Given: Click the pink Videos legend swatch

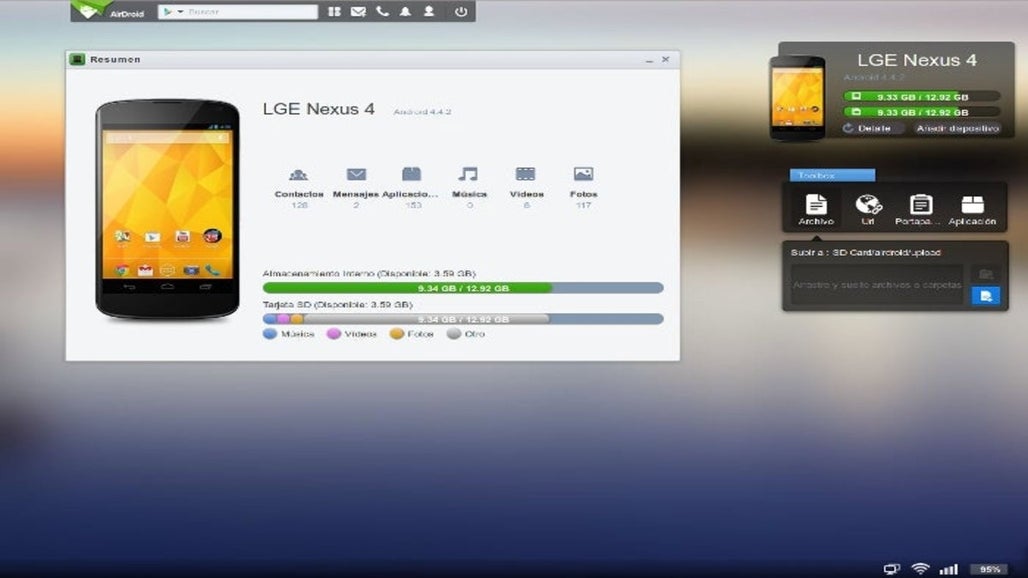Looking at the screenshot, I should tap(333, 334).
